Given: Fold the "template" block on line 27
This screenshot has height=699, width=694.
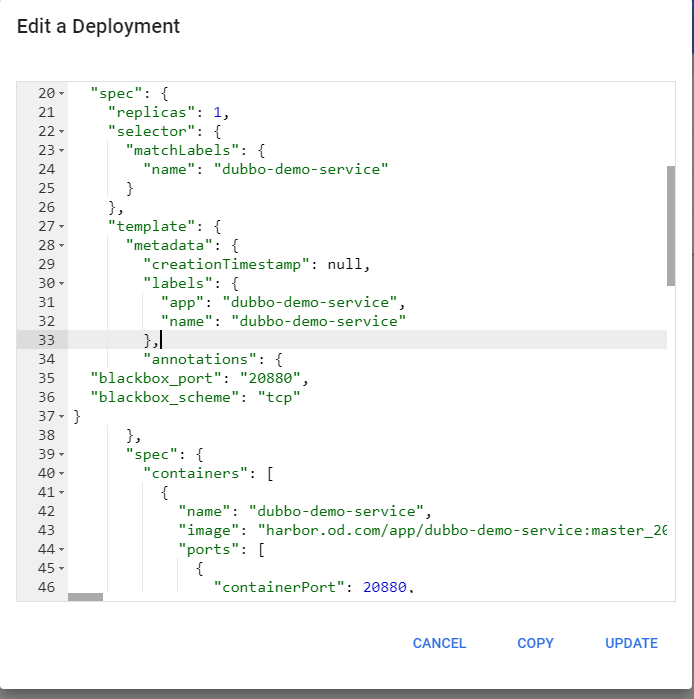Looking at the screenshot, I should (x=62, y=226).
